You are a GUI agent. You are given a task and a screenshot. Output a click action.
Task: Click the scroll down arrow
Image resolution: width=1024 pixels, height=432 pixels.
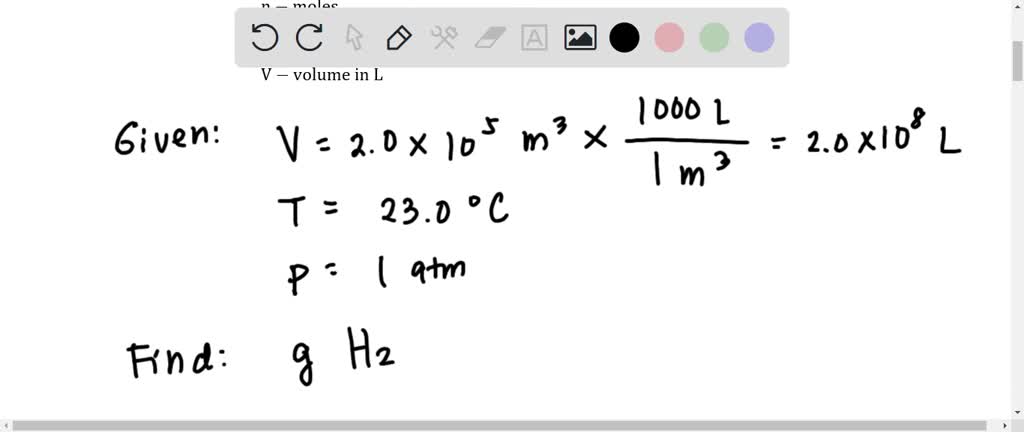point(1017,412)
